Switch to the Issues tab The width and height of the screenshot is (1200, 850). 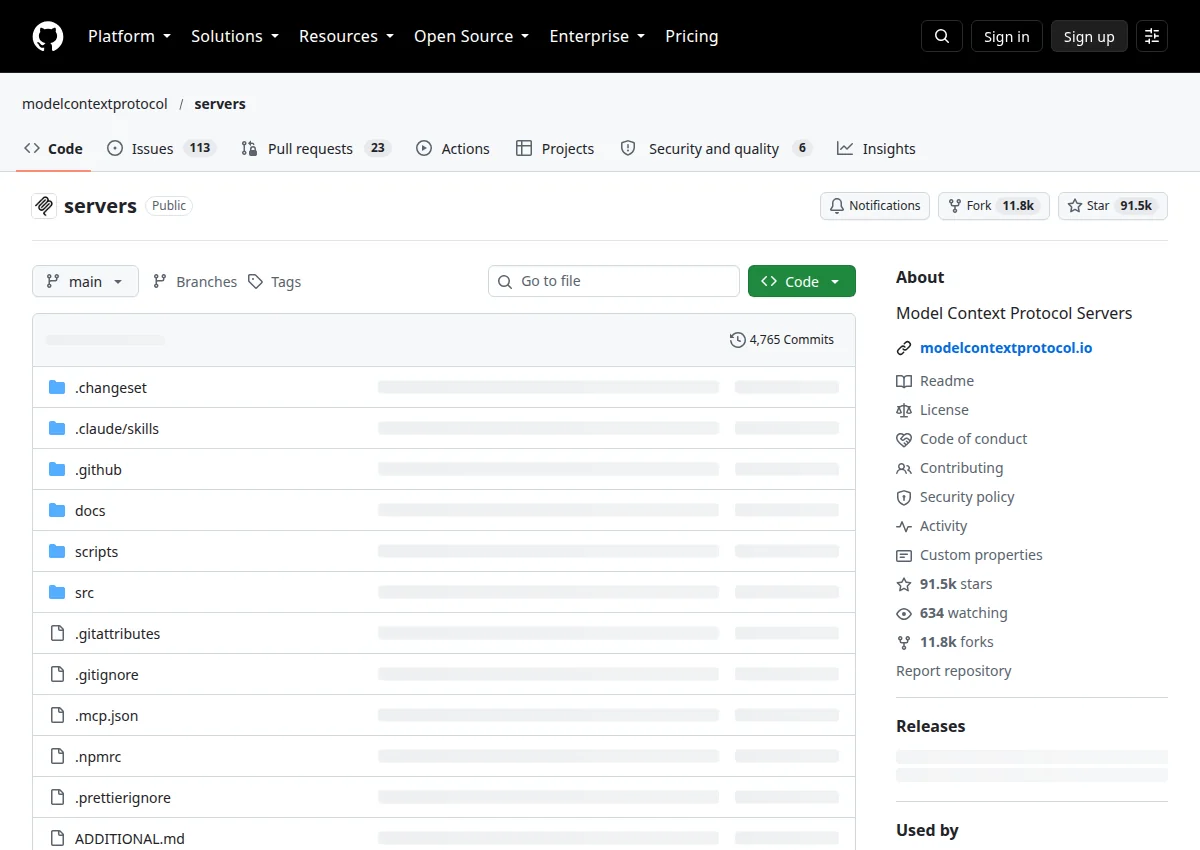pyautogui.click(x=161, y=149)
